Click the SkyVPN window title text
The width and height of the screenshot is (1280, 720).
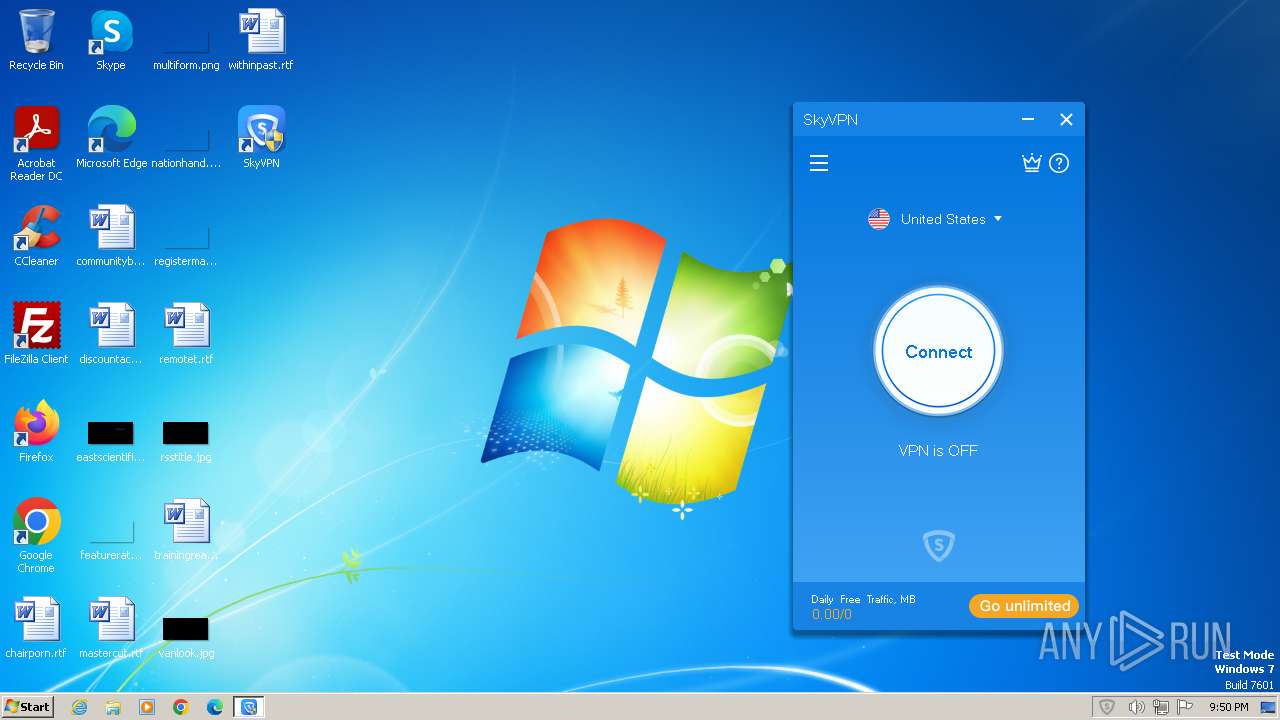click(x=830, y=120)
